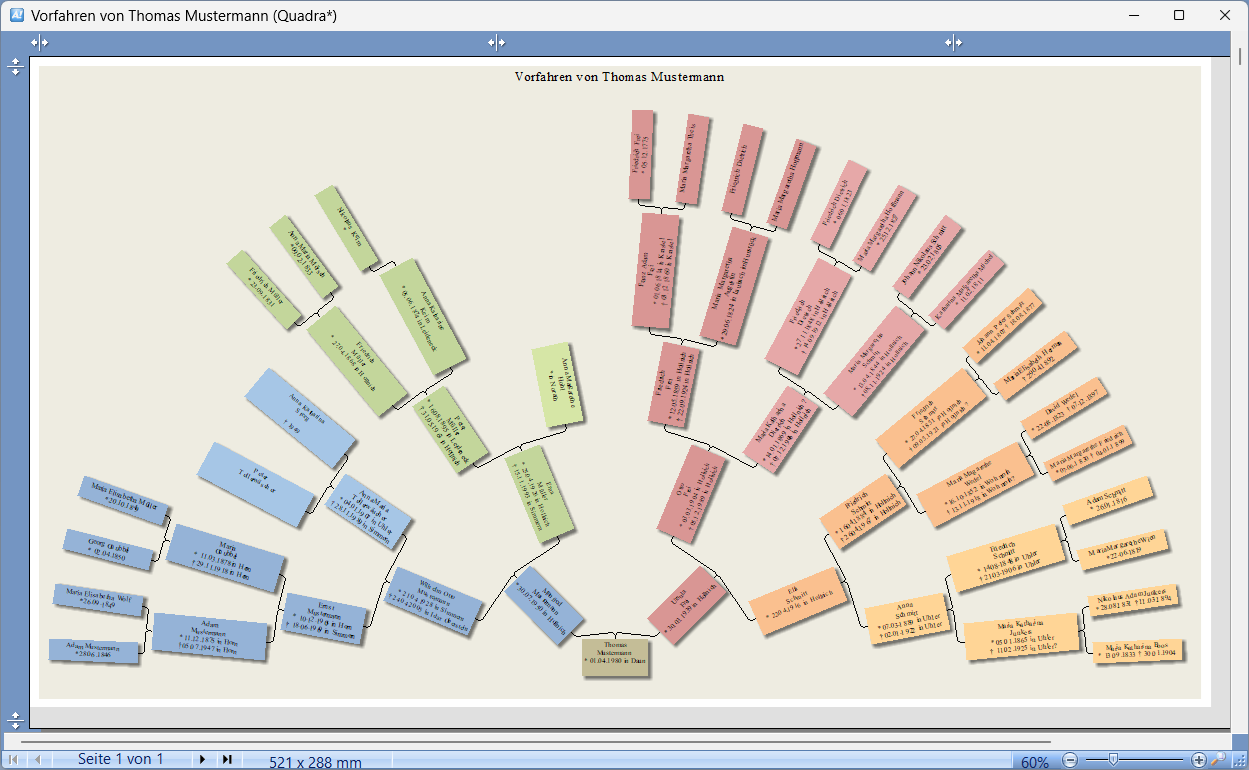The height and width of the screenshot is (770, 1249).
Task: Click the upper row marker on left ruler
Action: tap(15, 66)
